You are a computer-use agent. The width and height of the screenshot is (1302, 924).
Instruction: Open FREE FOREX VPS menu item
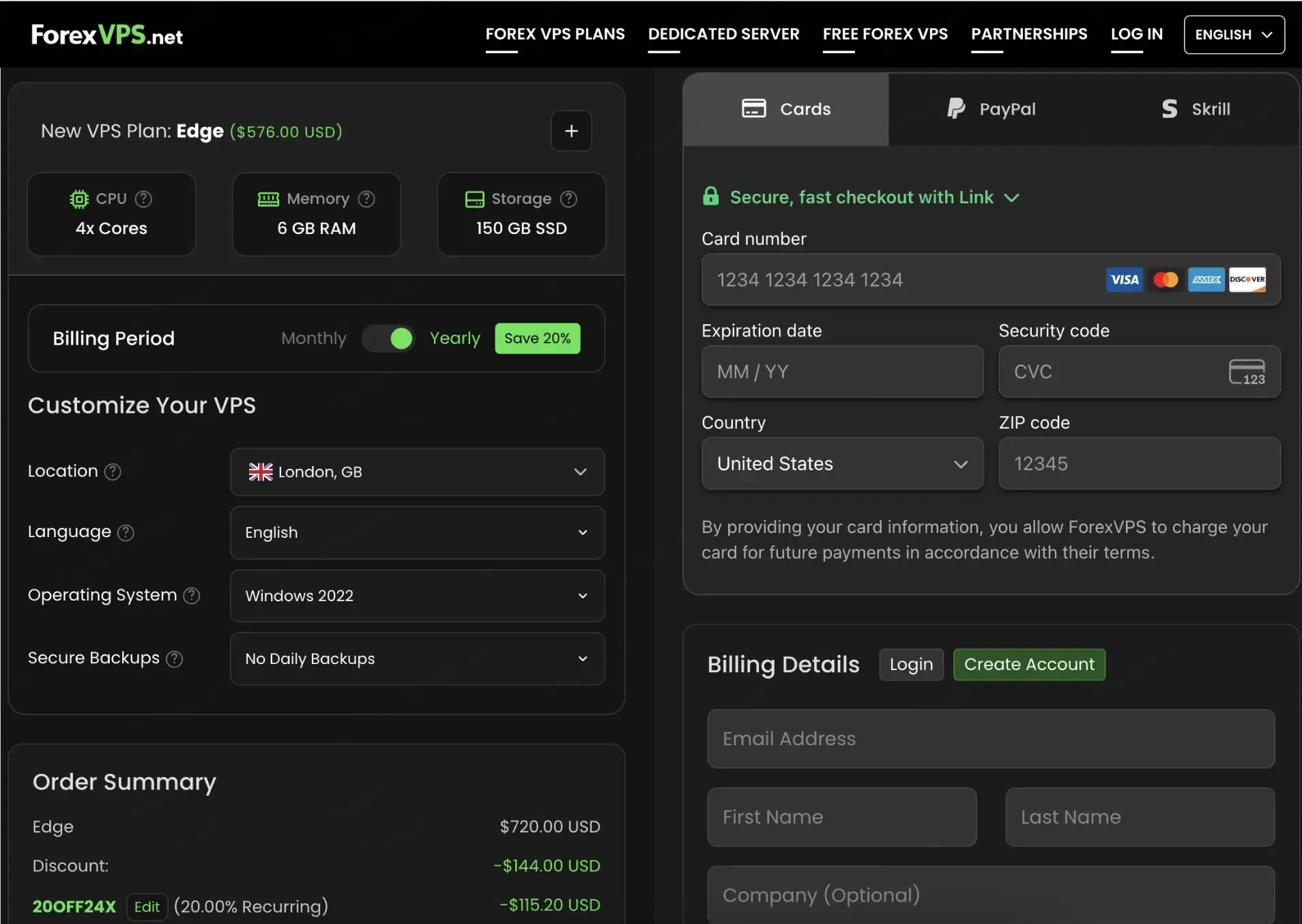pyautogui.click(x=885, y=34)
